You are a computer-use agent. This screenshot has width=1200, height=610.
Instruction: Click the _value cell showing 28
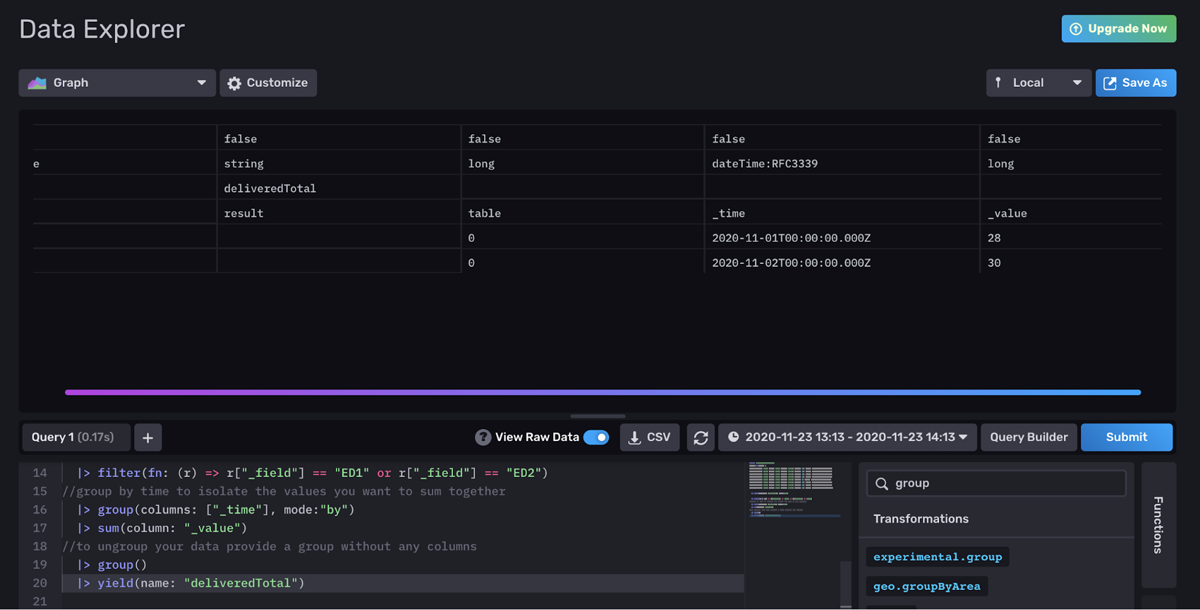tap(1070, 238)
